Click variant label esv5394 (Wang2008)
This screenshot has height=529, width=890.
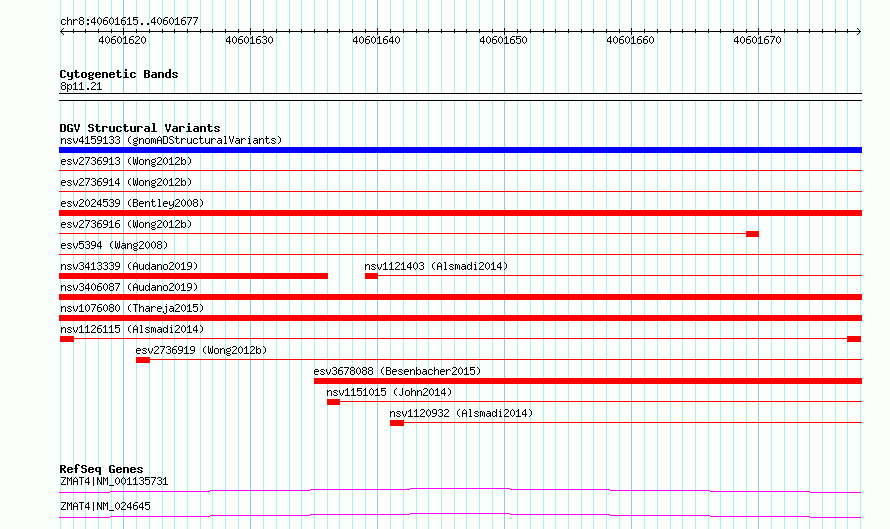coord(114,245)
